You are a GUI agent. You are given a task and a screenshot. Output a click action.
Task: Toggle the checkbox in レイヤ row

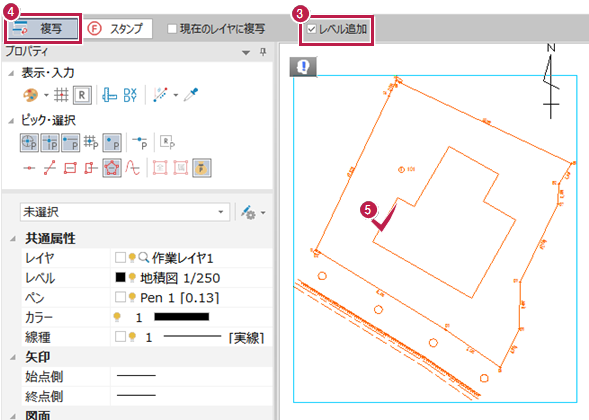120,258
